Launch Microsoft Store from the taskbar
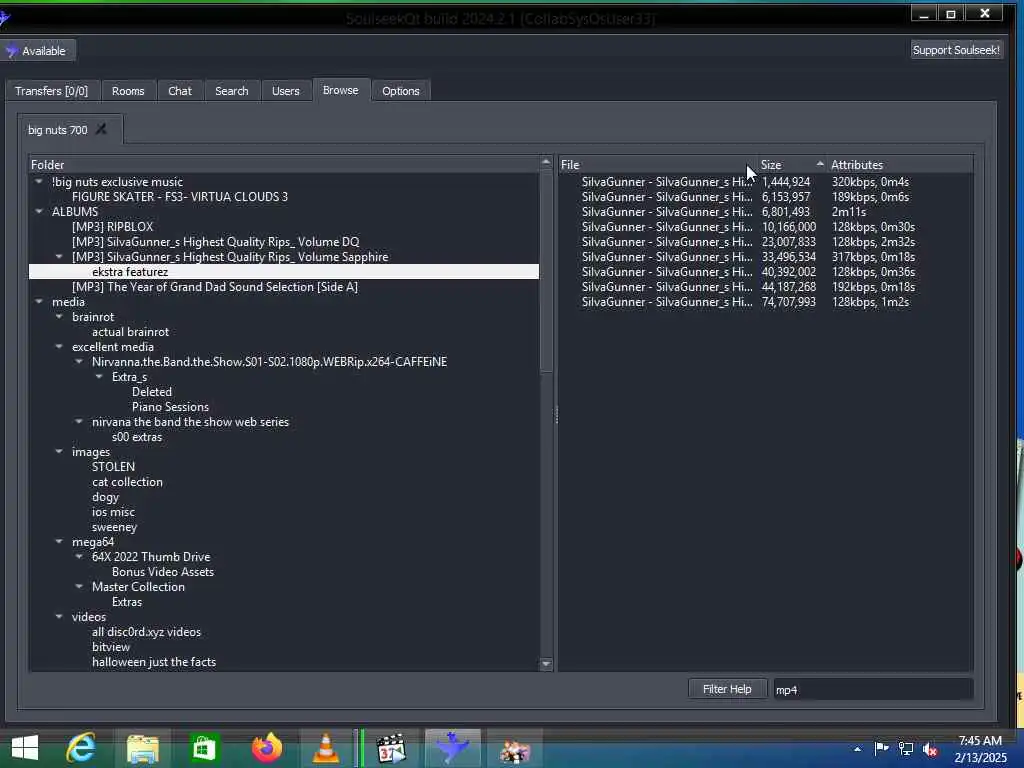The height and width of the screenshot is (768, 1024). coord(204,748)
